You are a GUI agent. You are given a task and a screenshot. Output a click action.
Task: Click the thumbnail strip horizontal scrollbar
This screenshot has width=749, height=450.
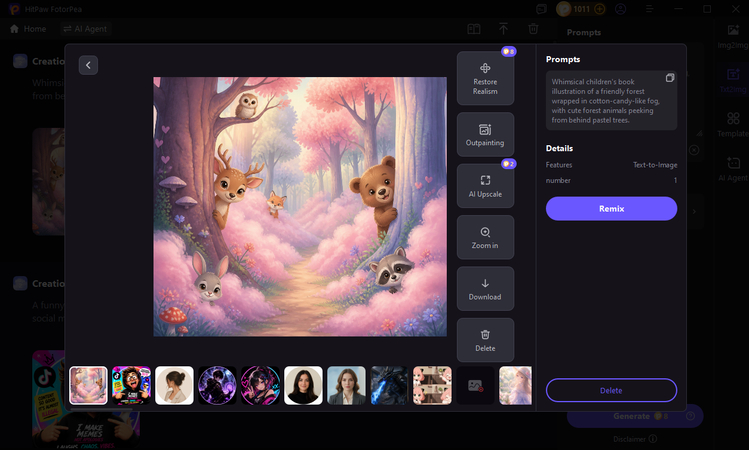click(x=101, y=409)
